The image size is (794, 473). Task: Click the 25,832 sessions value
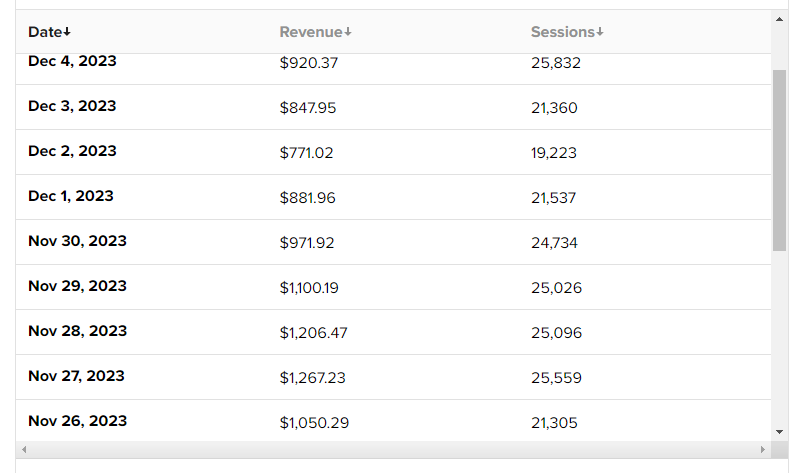point(556,63)
